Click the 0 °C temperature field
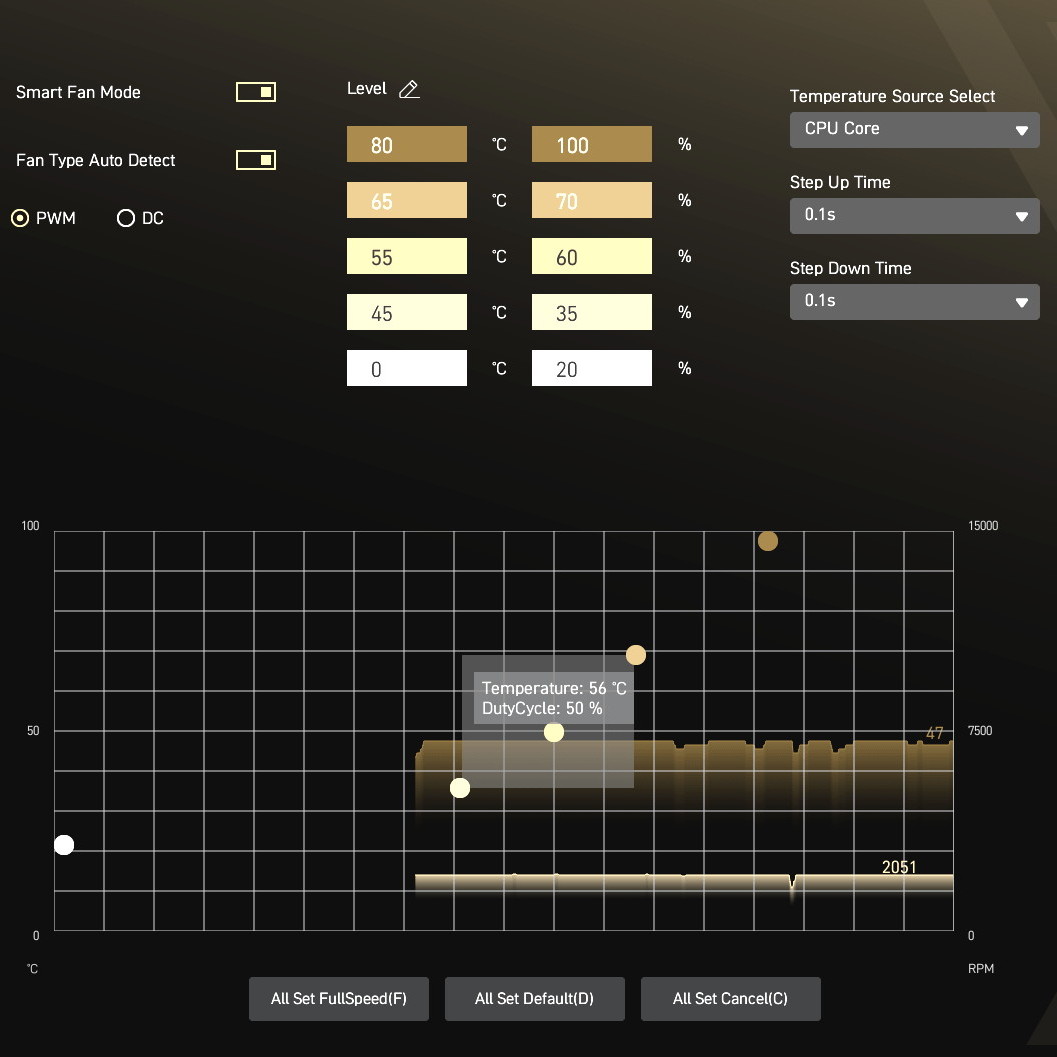 pyautogui.click(x=406, y=369)
